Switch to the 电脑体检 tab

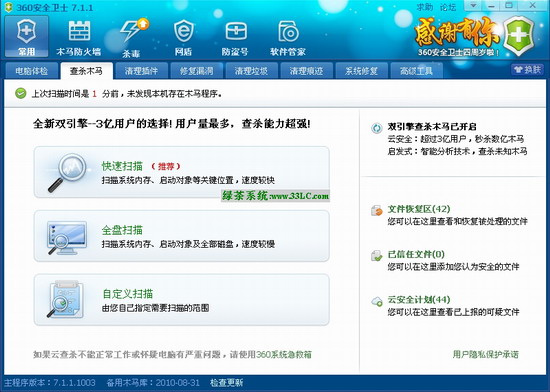(32, 71)
